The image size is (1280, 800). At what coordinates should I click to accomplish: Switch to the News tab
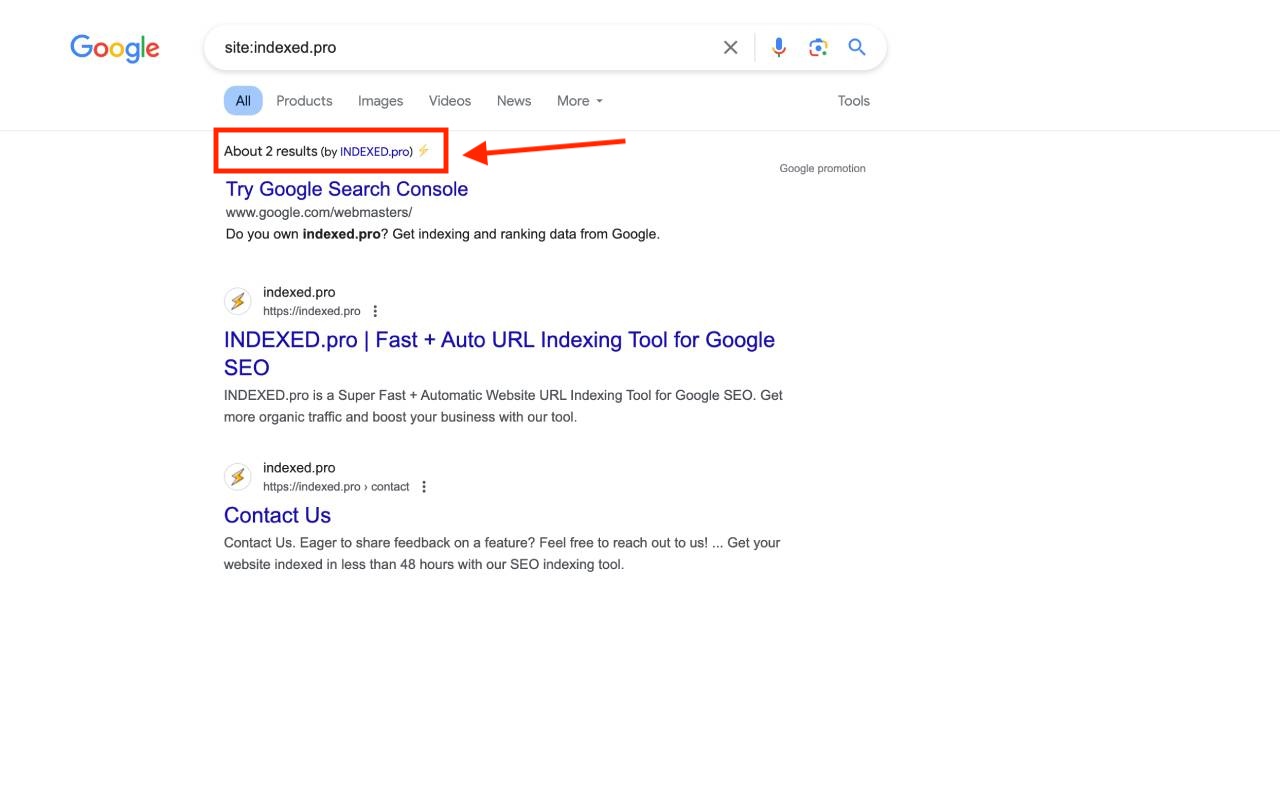pyautogui.click(x=514, y=101)
